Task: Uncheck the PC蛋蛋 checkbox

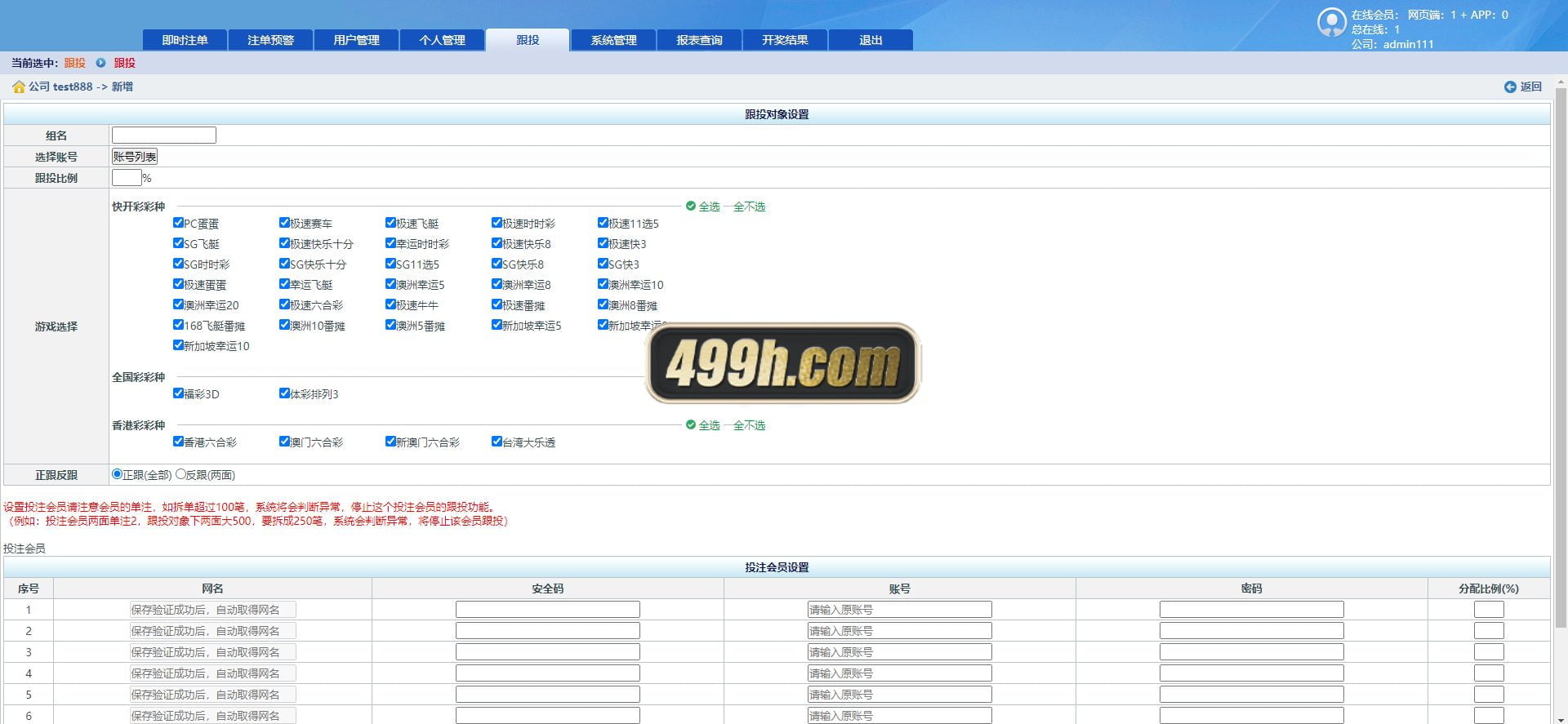Action: click(x=178, y=222)
